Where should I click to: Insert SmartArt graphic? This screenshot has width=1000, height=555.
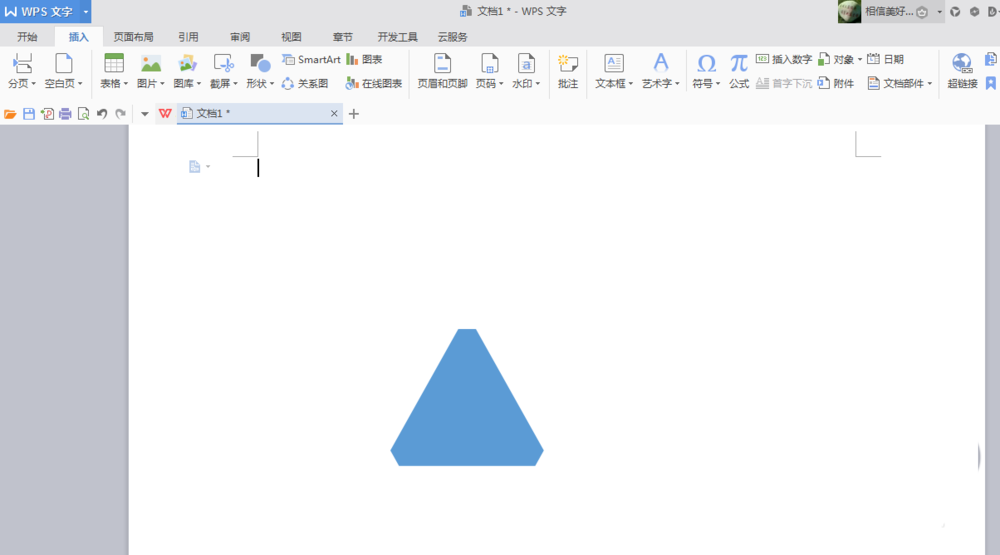311,59
